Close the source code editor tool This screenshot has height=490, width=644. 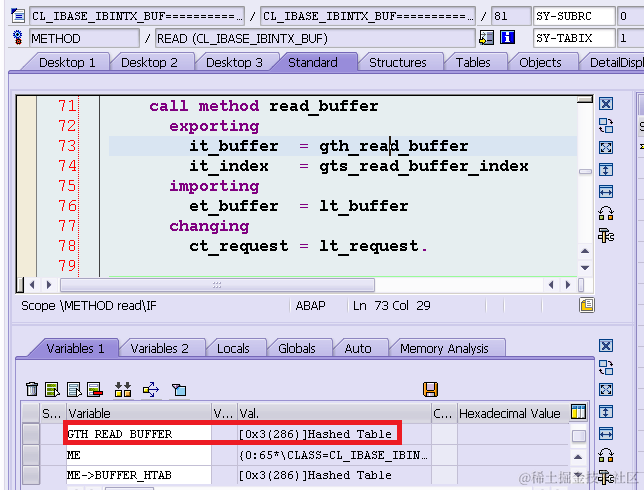tap(606, 104)
